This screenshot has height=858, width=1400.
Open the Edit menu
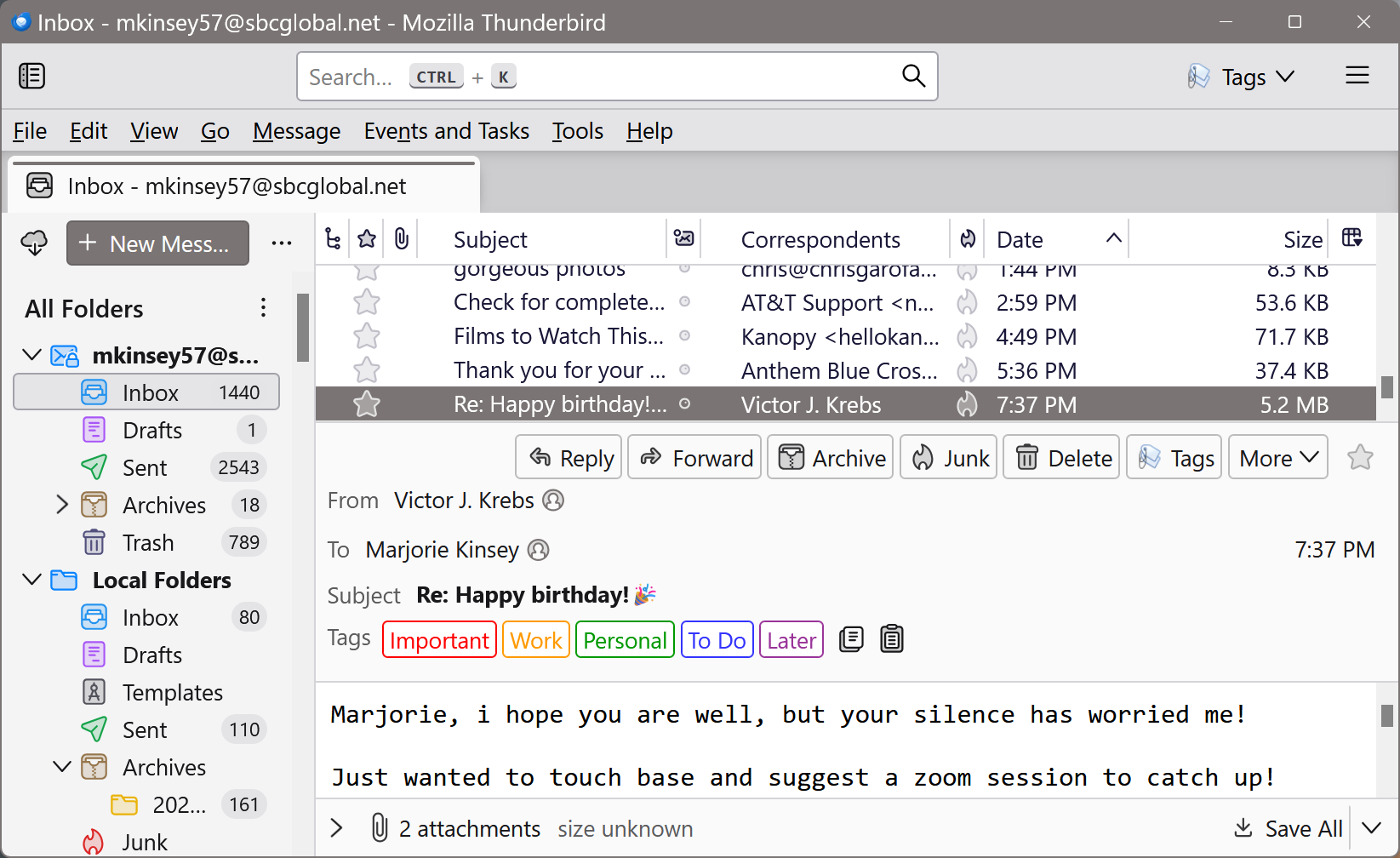tap(89, 131)
